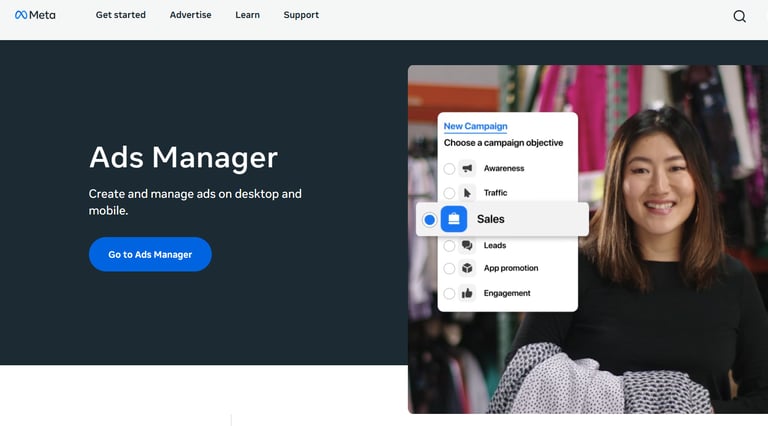Click the Go to Ads Manager button

pyautogui.click(x=150, y=254)
